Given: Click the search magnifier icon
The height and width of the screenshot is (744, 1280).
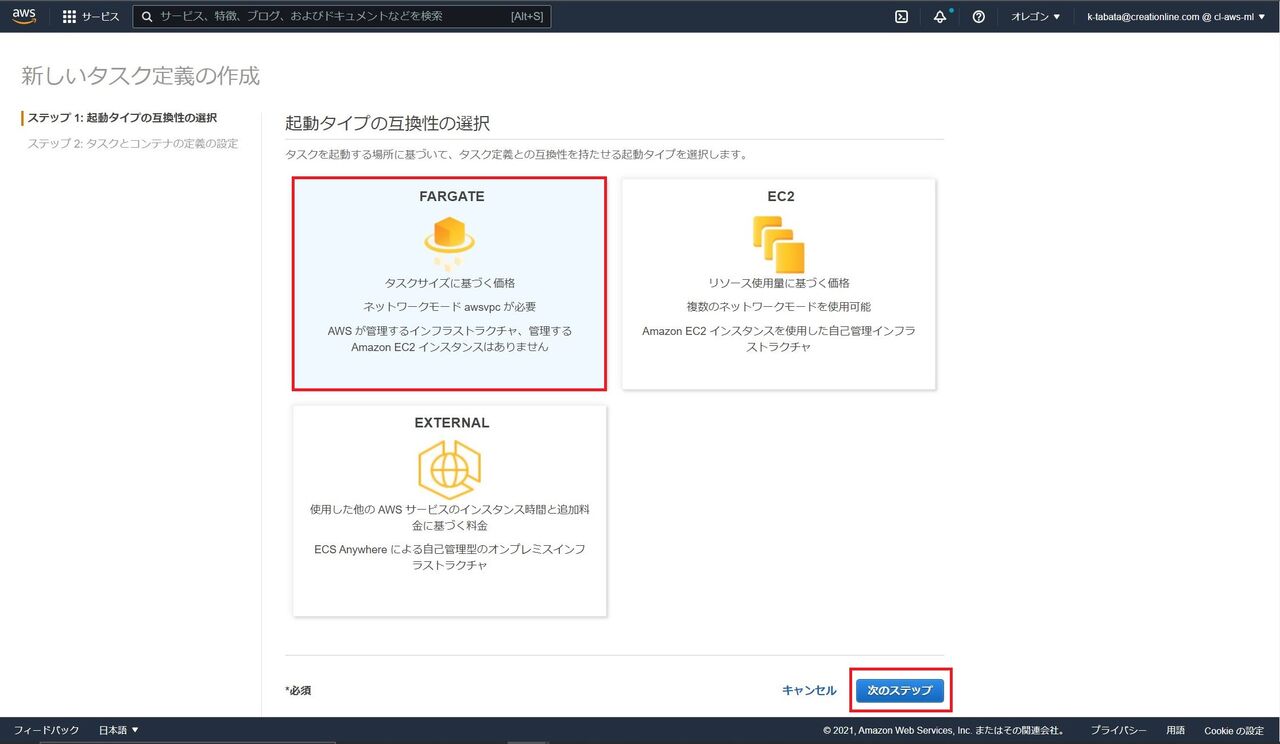Looking at the screenshot, I should click(148, 17).
